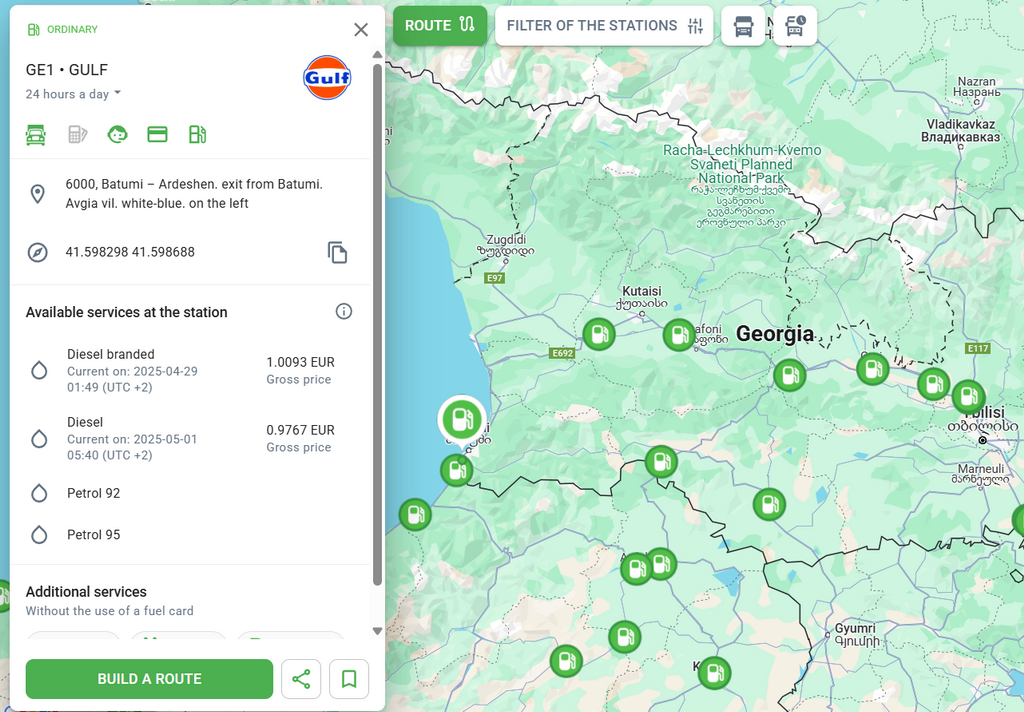Click the Build a Route button
Image resolution: width=1024 pixels, height=712 pixels.
coord(150,679)
